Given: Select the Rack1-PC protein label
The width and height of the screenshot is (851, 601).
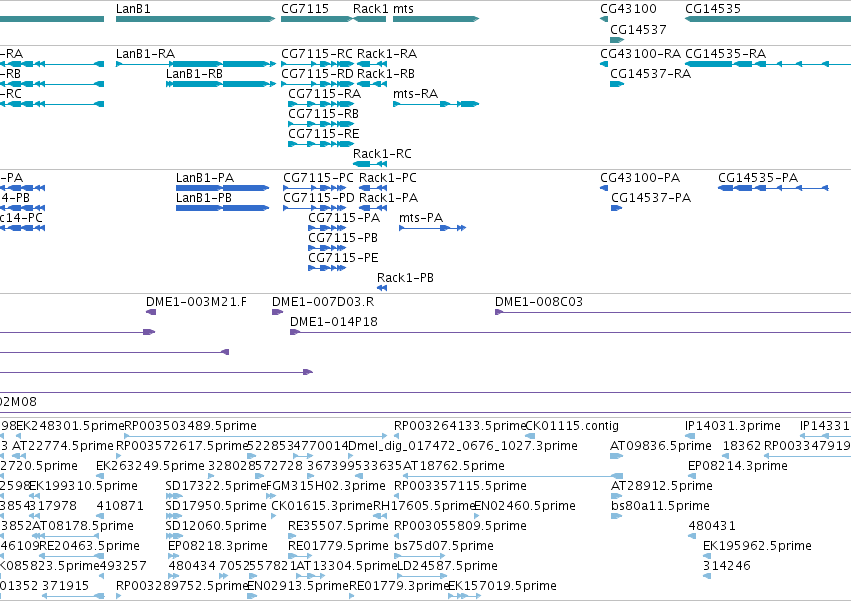Looking at the screenshot, I should click(388, 178).
